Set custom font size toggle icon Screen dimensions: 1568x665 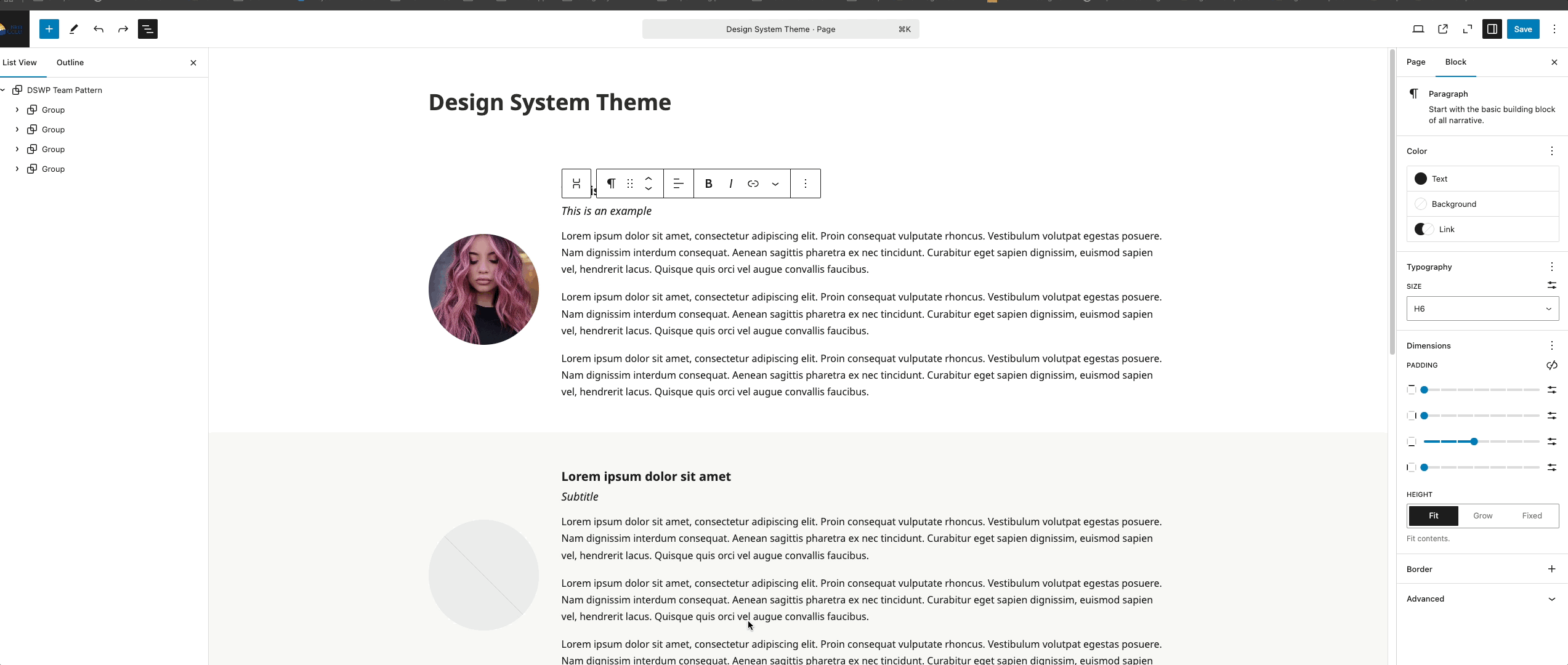[1552, 286]
